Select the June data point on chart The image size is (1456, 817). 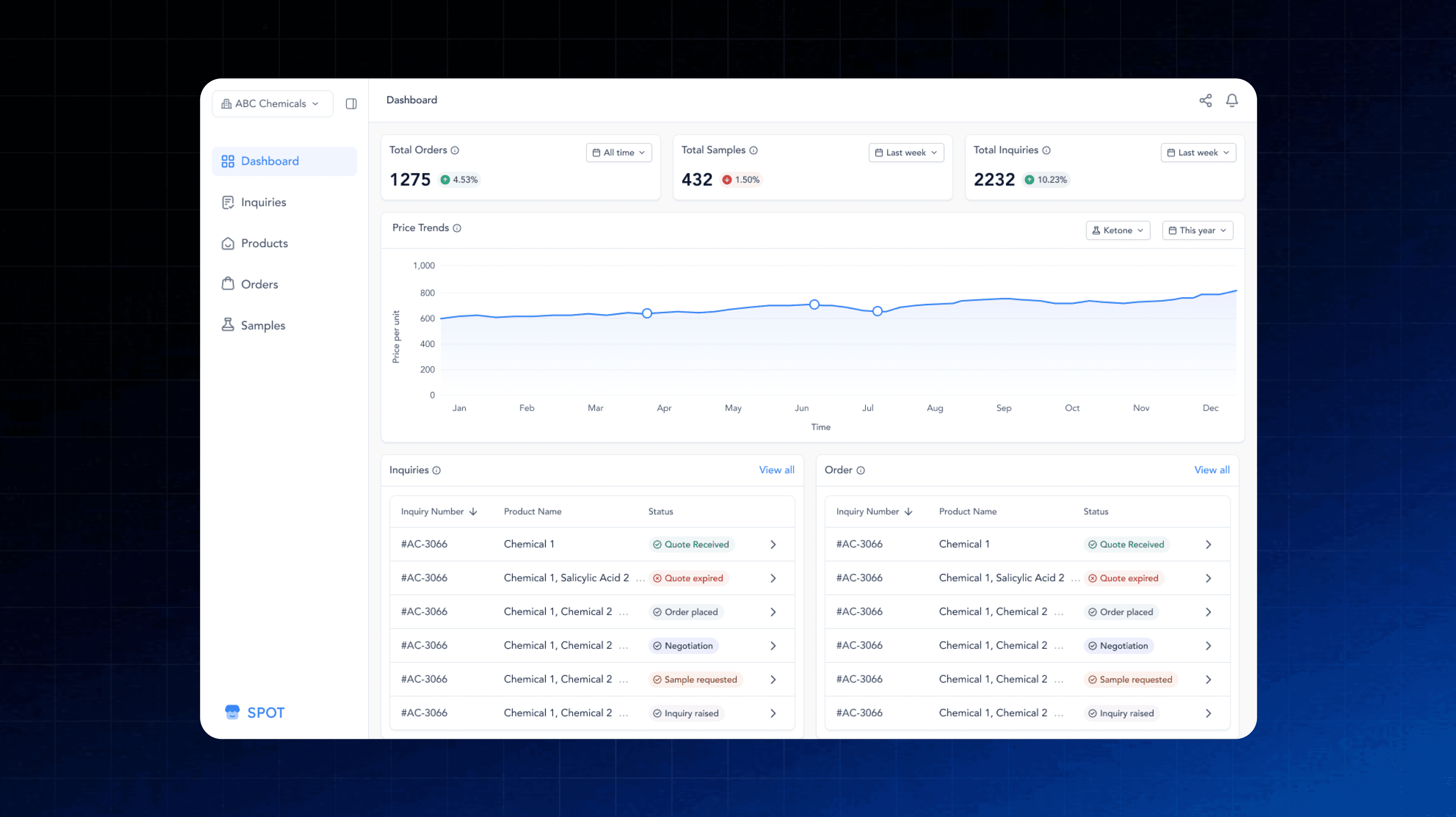coord(814,305)
